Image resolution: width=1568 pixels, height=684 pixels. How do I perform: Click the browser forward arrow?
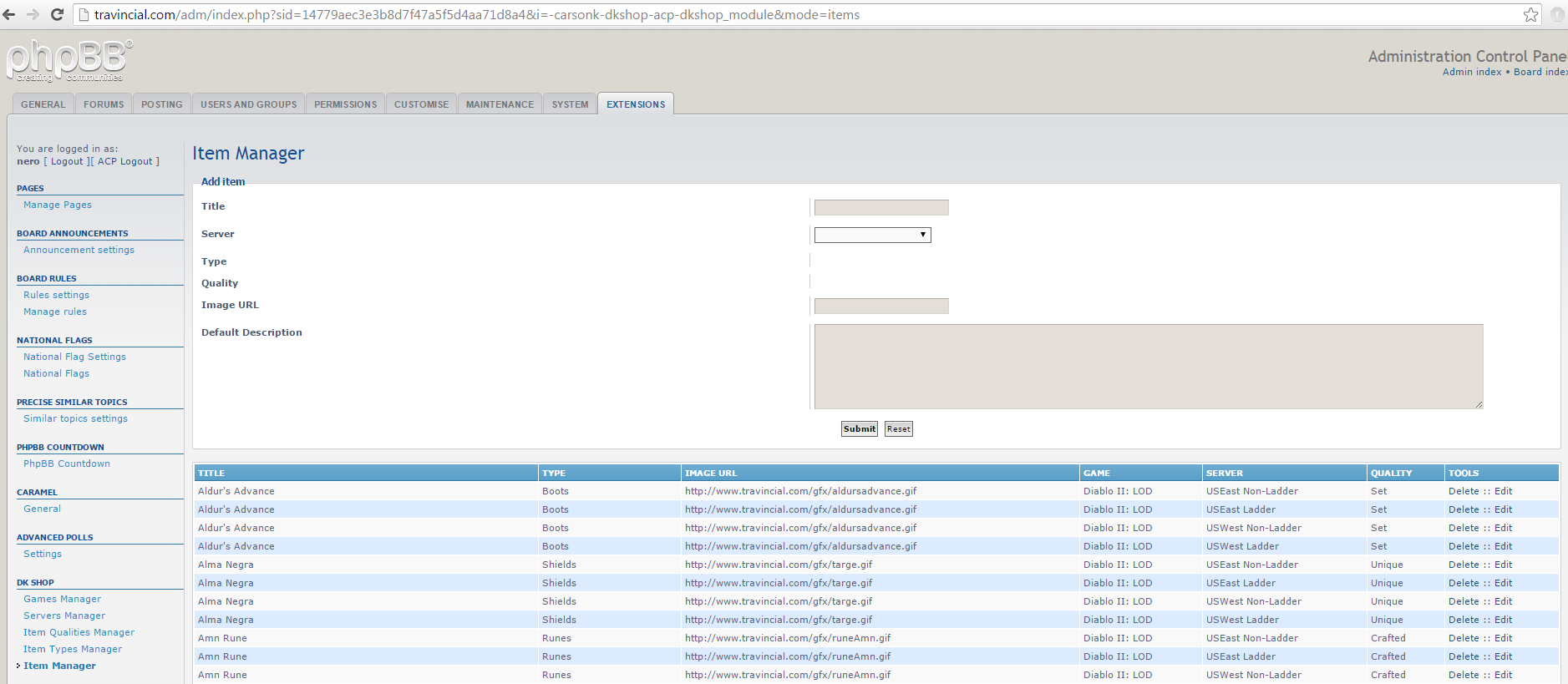click(x=33, y=14)
